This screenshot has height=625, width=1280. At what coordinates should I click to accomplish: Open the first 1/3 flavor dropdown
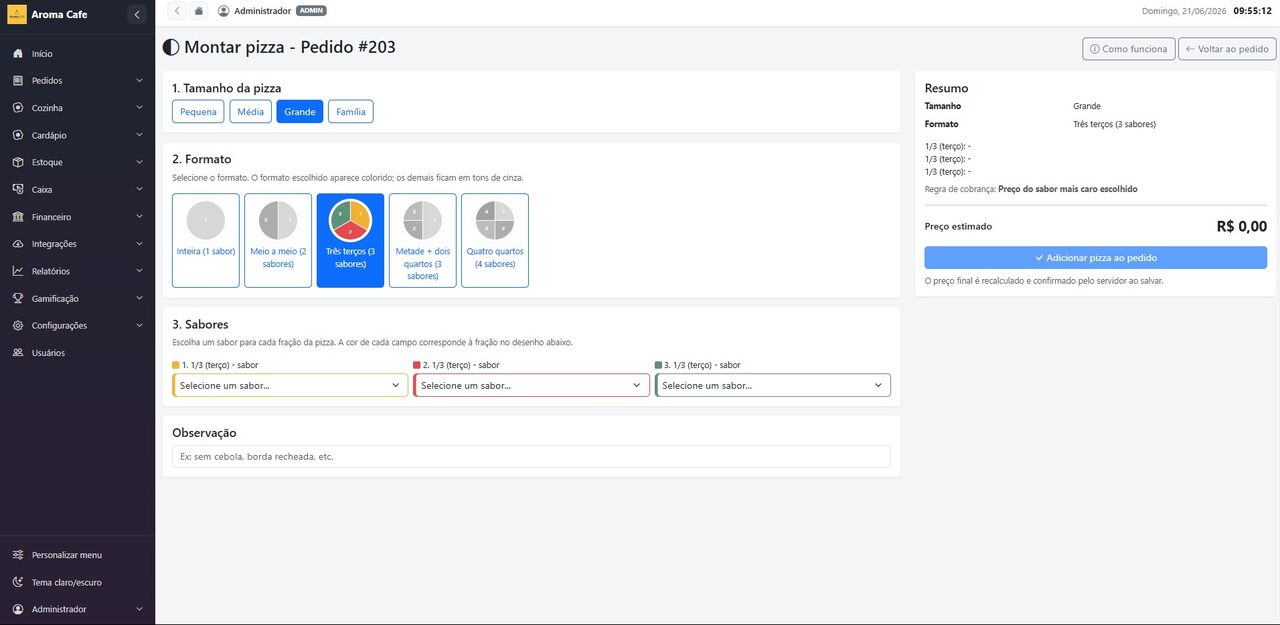pos(290,385)
